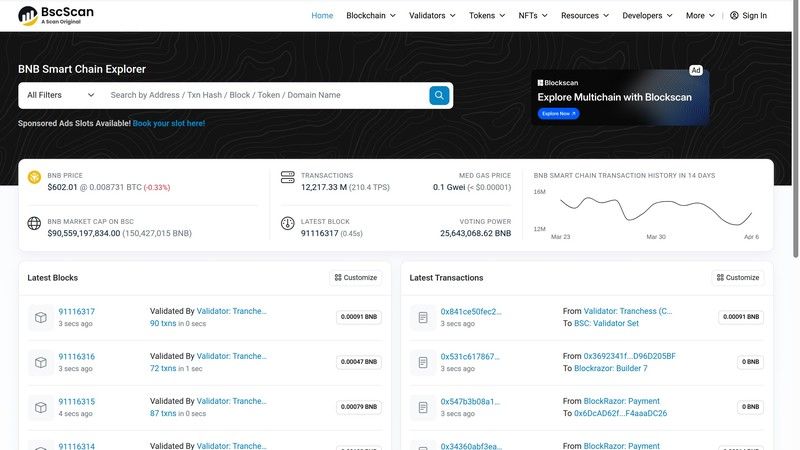Screen dimensions: 800x450
Task: Expand the Validators menu
Action: 432,15
